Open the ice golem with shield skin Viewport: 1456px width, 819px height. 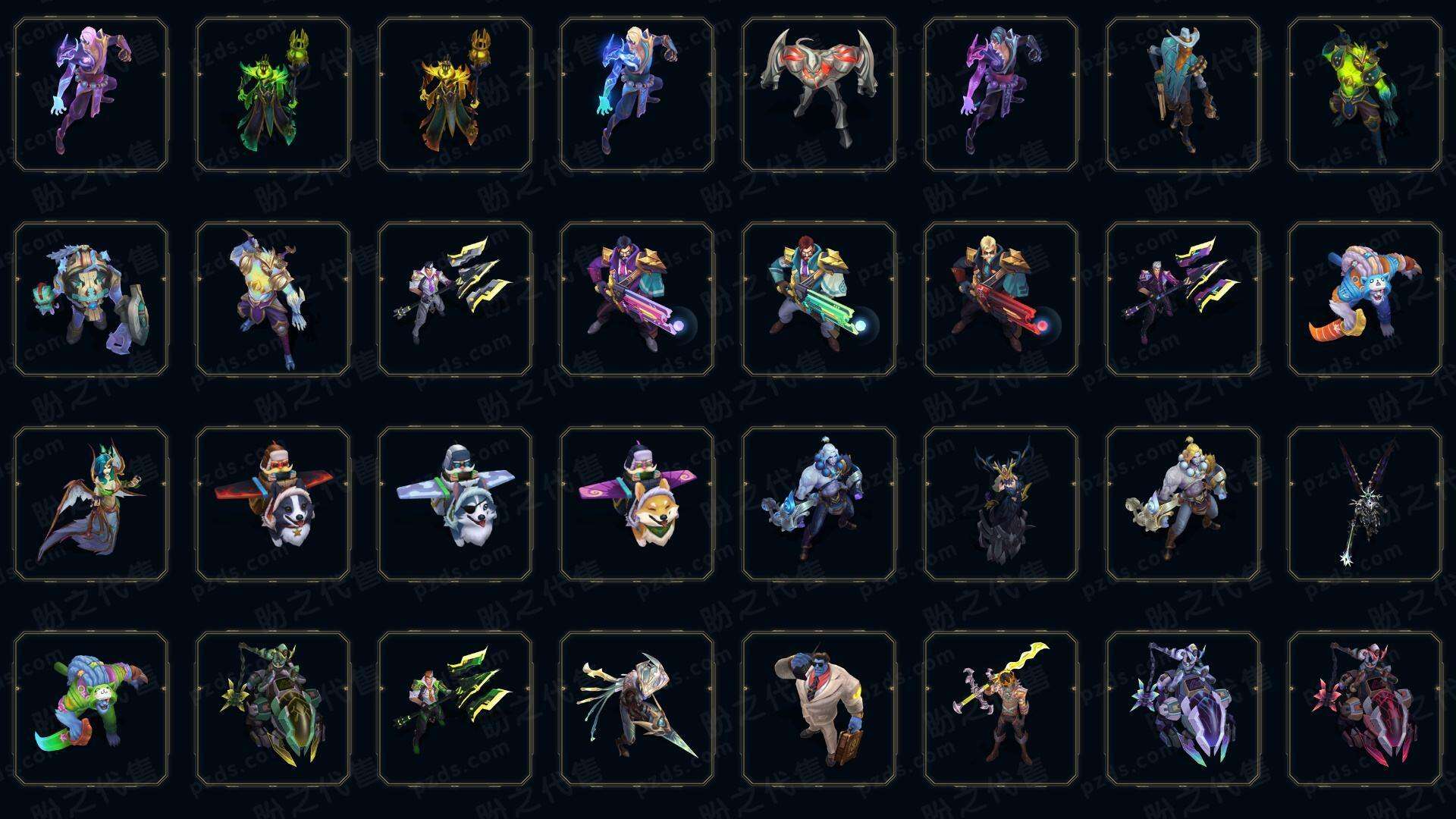point(91,299)
